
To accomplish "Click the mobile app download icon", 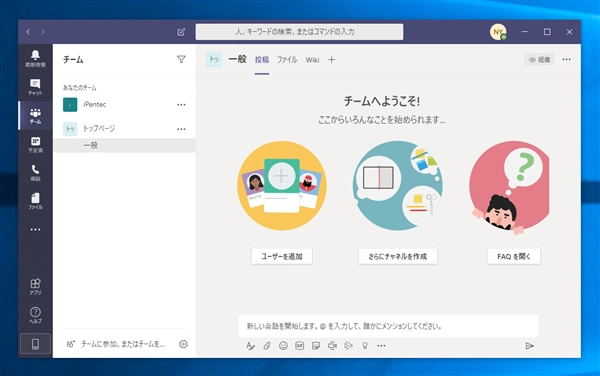I will (35, 344).
